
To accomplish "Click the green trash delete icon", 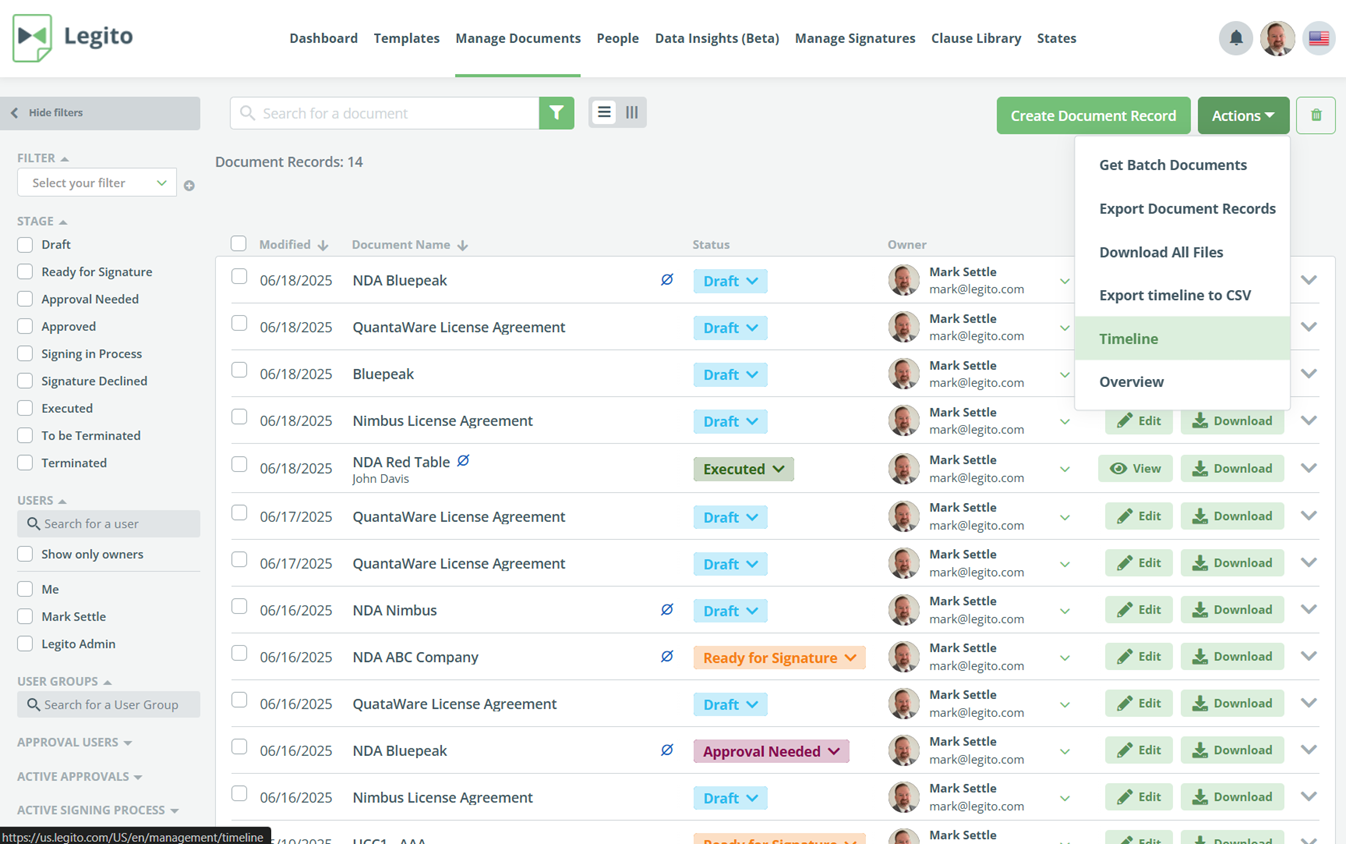I will [x=1316, y=115].
